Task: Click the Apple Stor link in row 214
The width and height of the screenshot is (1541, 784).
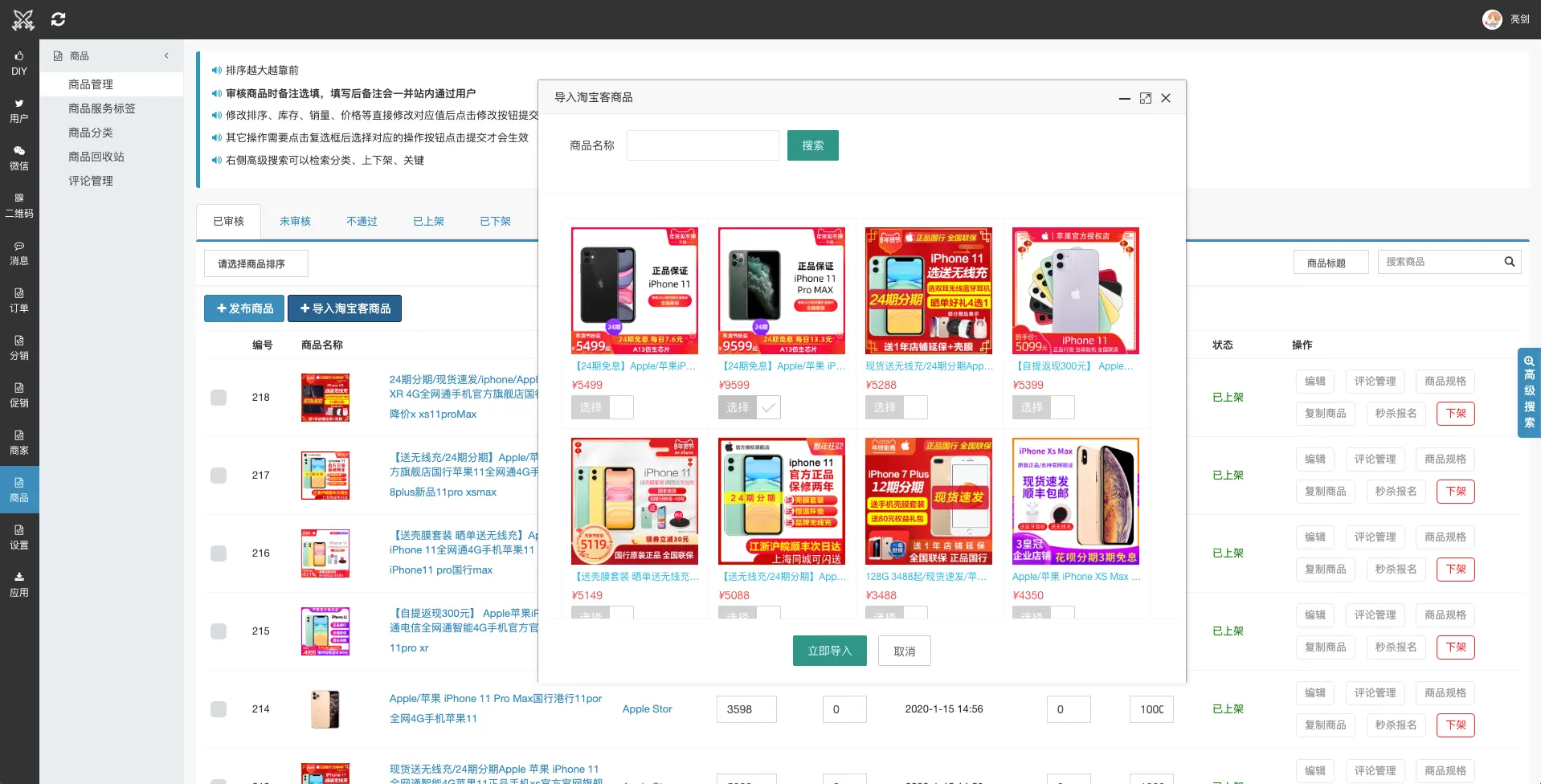Action: pyautogui.click(x=647, y=709)
